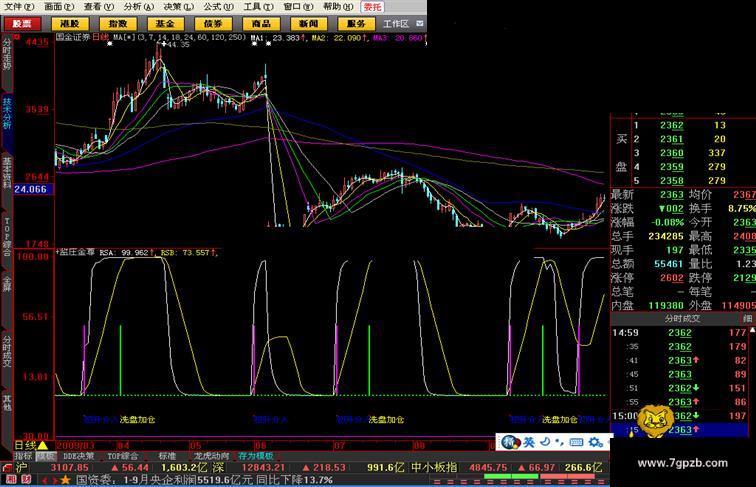Viewport: 756px width, 487px height.
Task: Select the 债券 category button
Action: tap(213, 23)
